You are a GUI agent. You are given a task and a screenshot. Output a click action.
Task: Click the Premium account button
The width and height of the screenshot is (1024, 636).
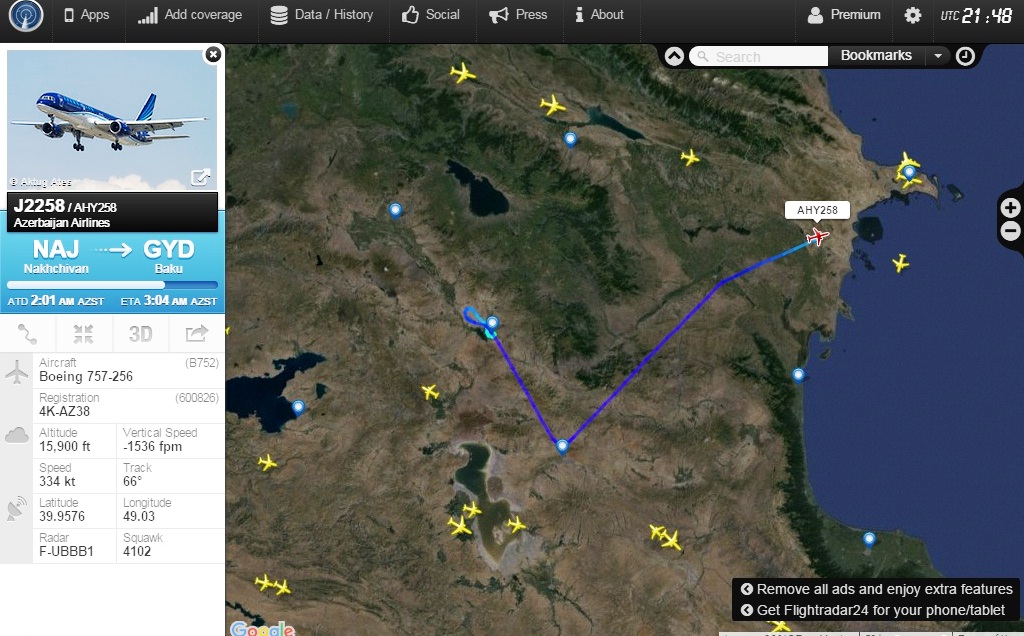tap(844, 15)
